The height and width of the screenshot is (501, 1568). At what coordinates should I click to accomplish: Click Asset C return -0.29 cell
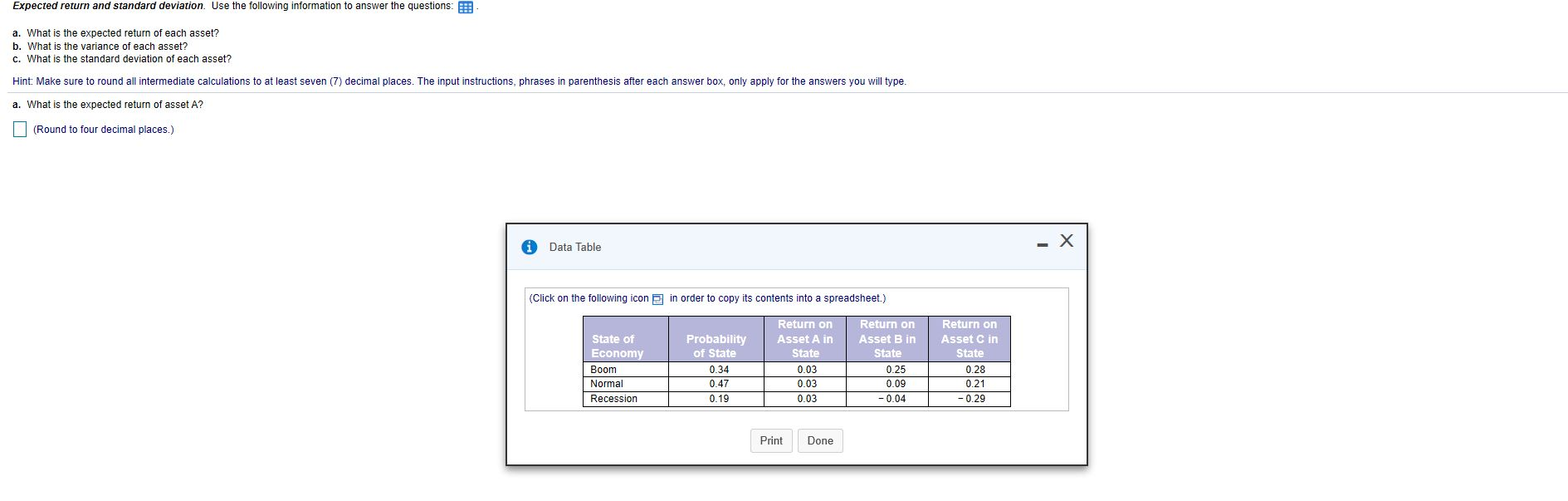[971, 399]
